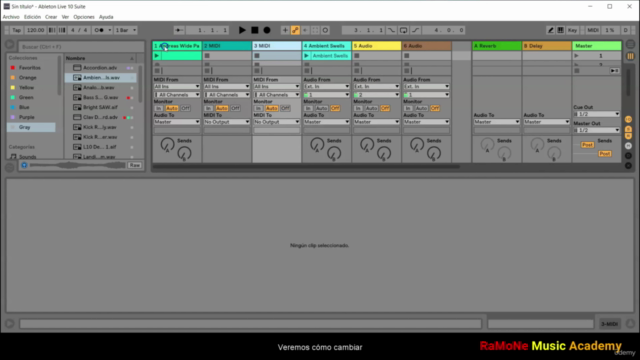Toggle the Loop switch icon
Viewport: 640px width, 360px height.
tap(403, 30)
